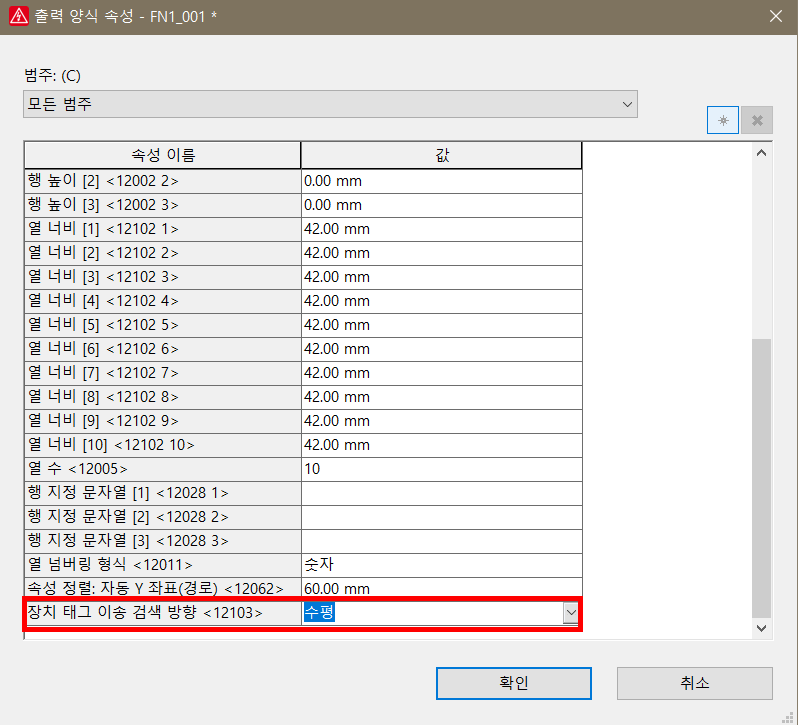Close the 출력 양식 속성 dialog
Image resolution: width=798 pixels, height=725 pixels.
click(776, 16)
